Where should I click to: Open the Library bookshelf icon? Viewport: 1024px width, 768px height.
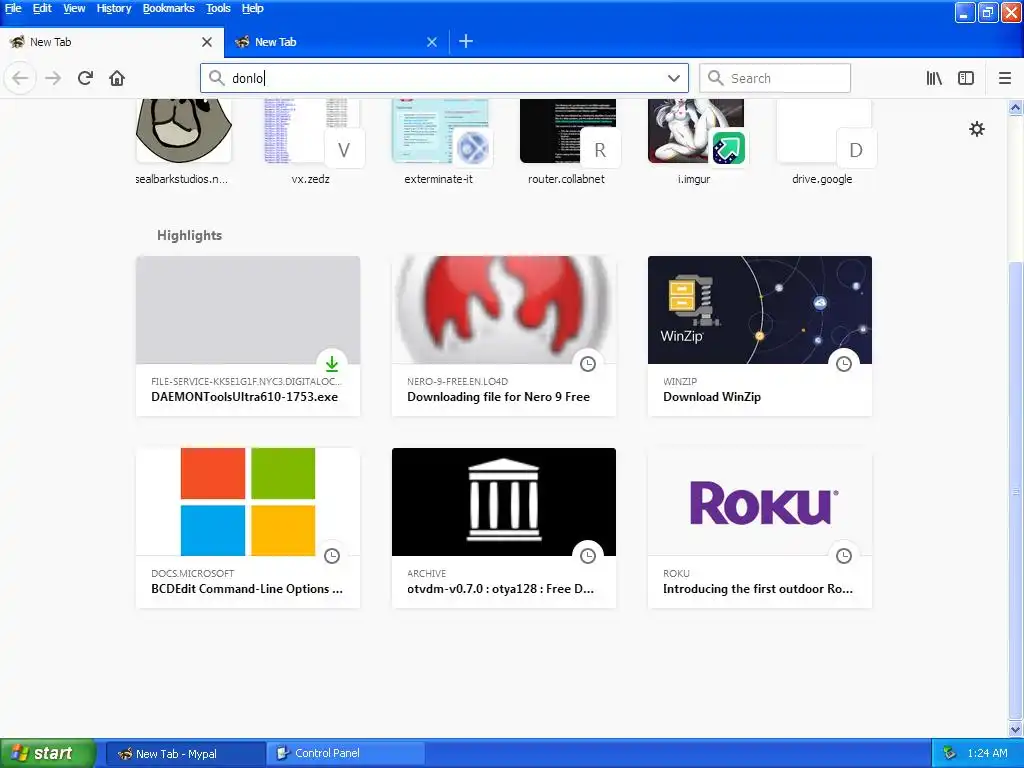pos(934,78)
